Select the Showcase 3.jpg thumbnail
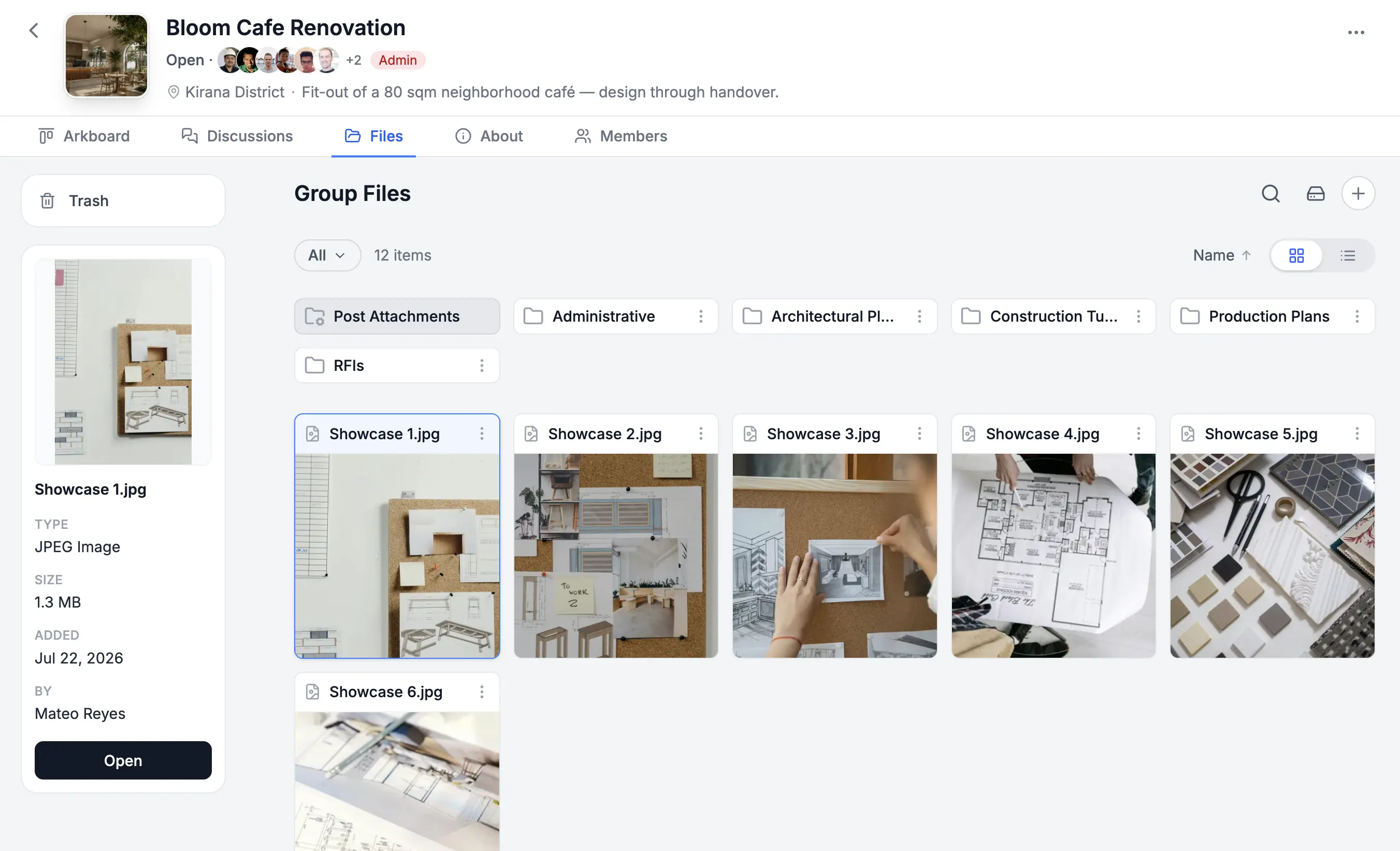Screen dimensions: 1400x851 tap(834, 556)
